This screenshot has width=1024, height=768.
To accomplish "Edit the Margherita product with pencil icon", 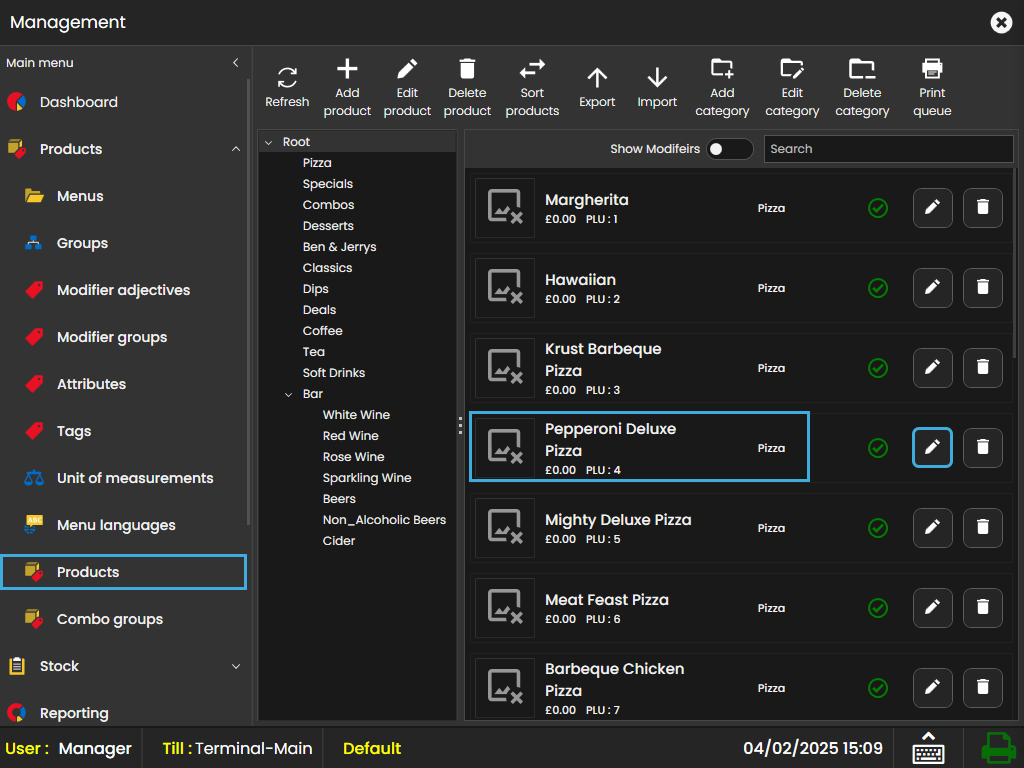I will coord(932,208).
